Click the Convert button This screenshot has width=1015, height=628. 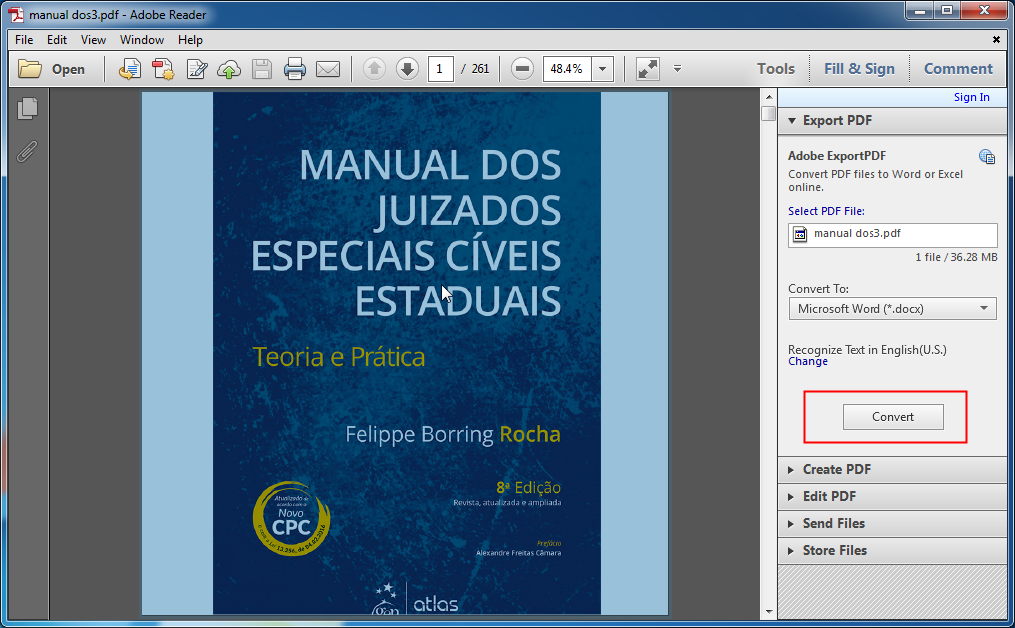pos(893,417)
